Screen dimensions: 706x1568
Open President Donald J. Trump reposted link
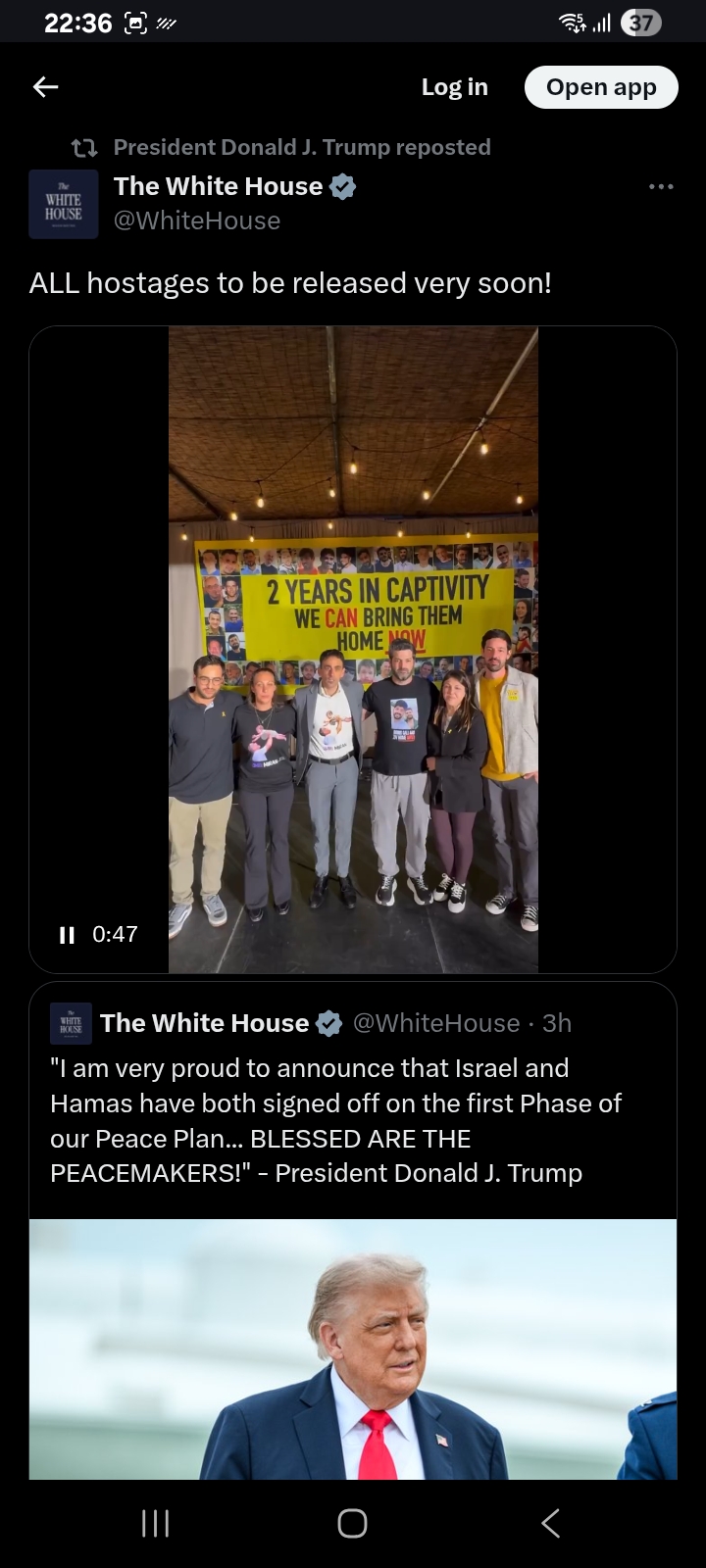(302, 147)
